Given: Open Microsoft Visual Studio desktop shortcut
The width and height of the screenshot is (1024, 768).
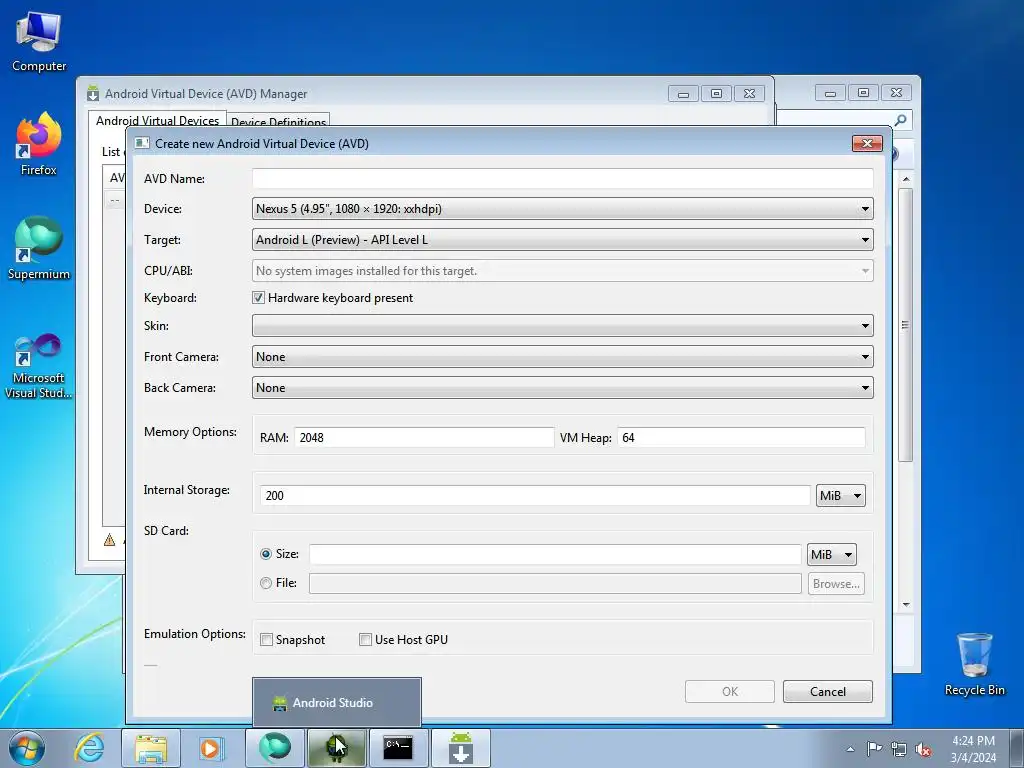Looking at the screenshot, I should 39,366.
